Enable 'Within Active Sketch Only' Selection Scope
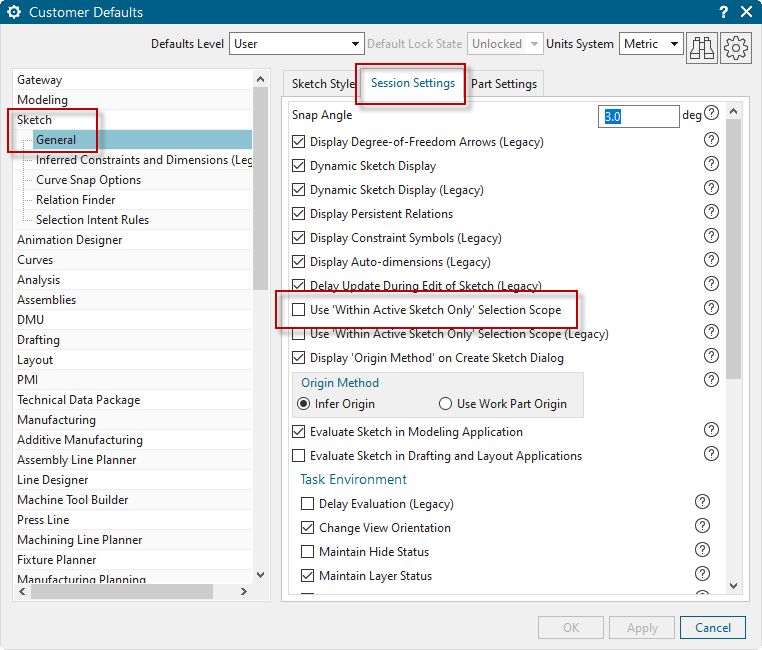Viewport: 762px width, 650px height. coord(299,310)
